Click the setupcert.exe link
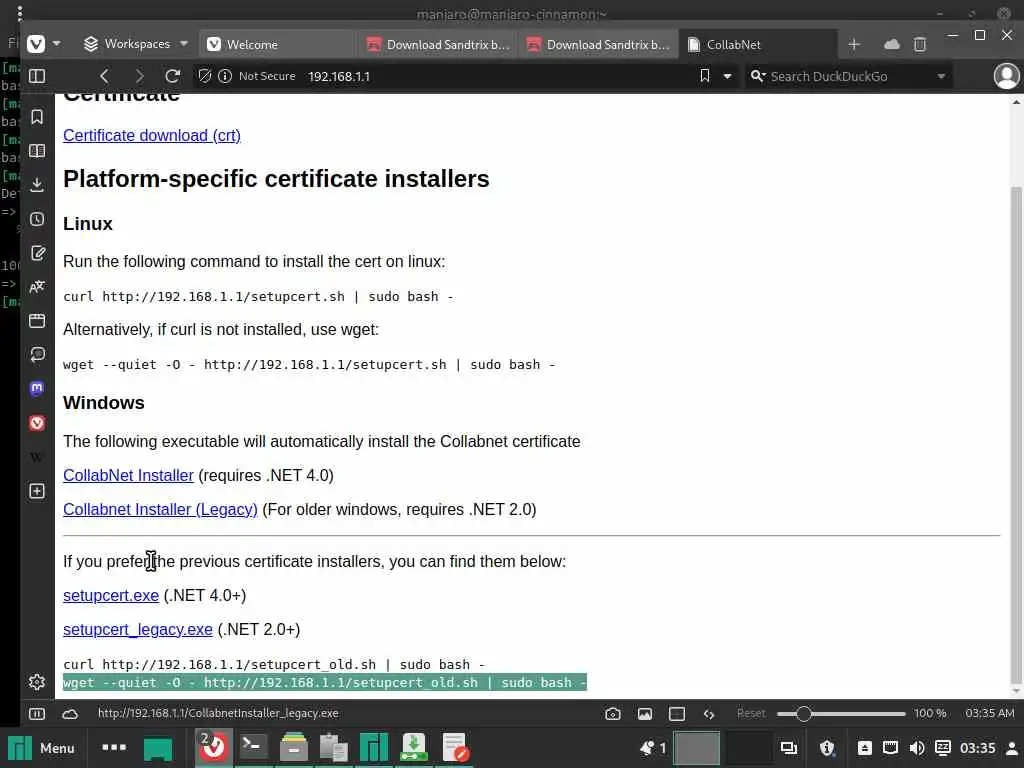The height and width of the screenshot is (768, 1024). point(111,596)
